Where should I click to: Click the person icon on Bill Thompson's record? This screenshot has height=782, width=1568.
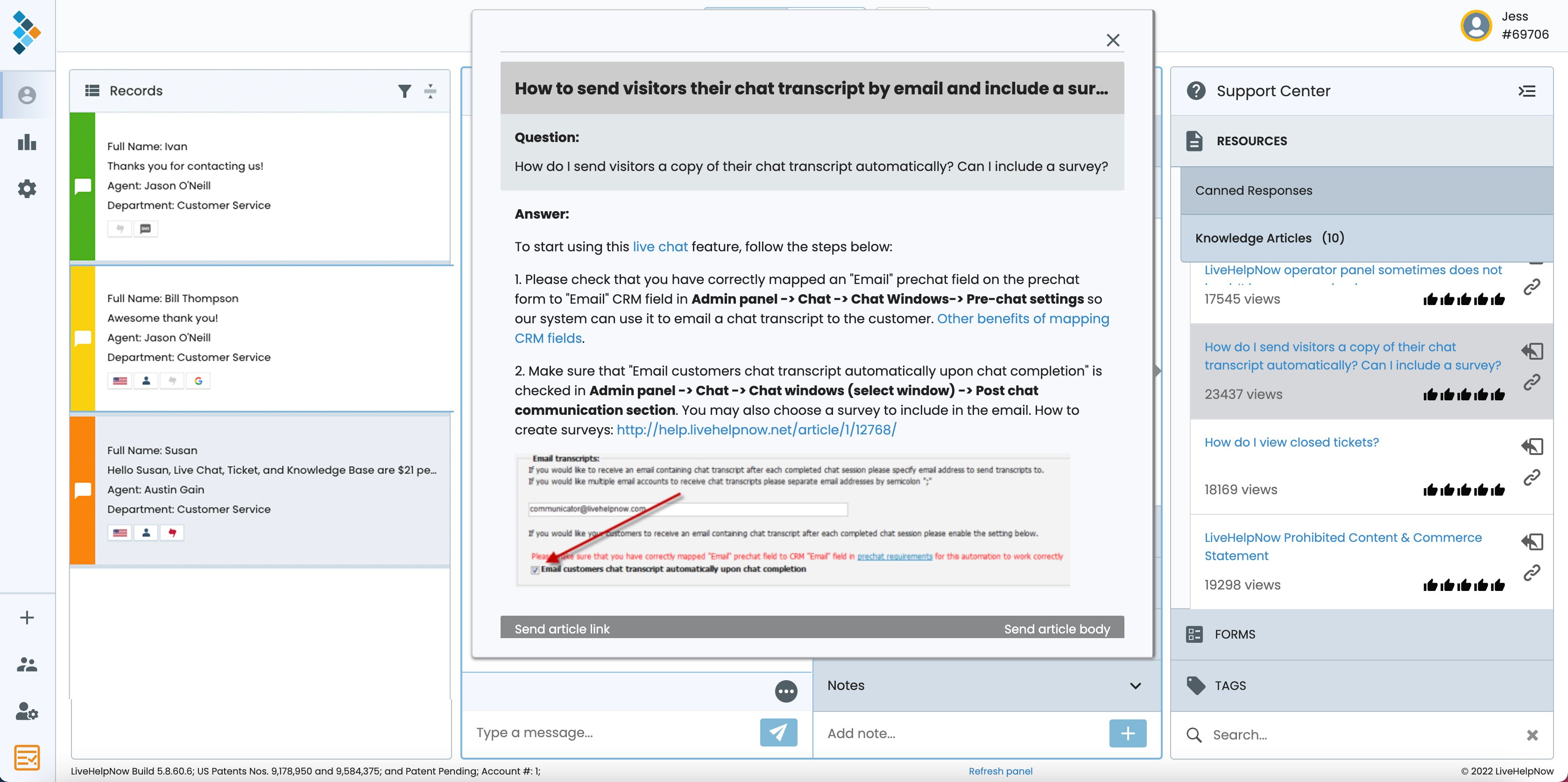[146, 381]
